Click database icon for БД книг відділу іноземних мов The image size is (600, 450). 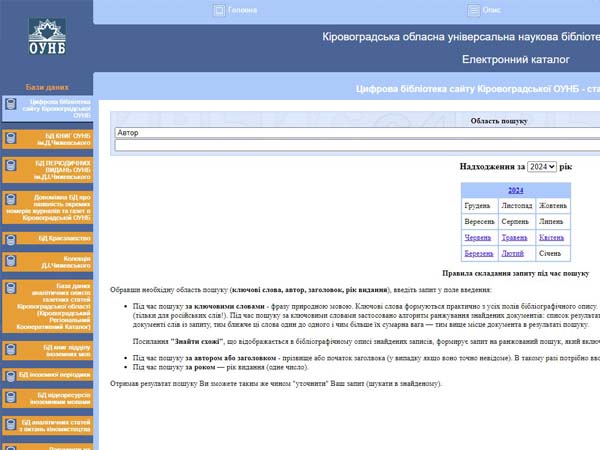click(11, 349)
